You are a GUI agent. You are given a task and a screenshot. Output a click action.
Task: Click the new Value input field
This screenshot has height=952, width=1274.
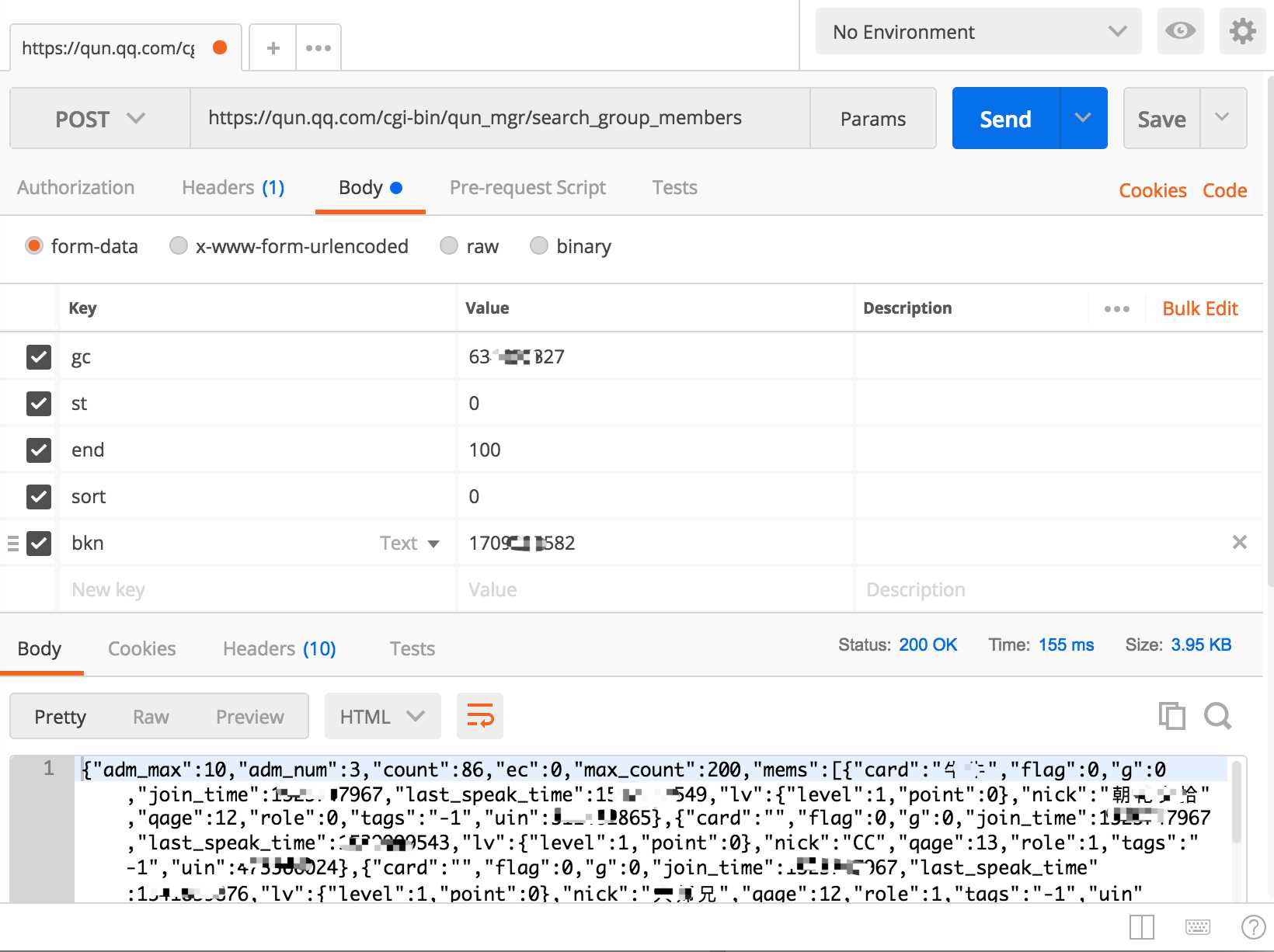656,589
